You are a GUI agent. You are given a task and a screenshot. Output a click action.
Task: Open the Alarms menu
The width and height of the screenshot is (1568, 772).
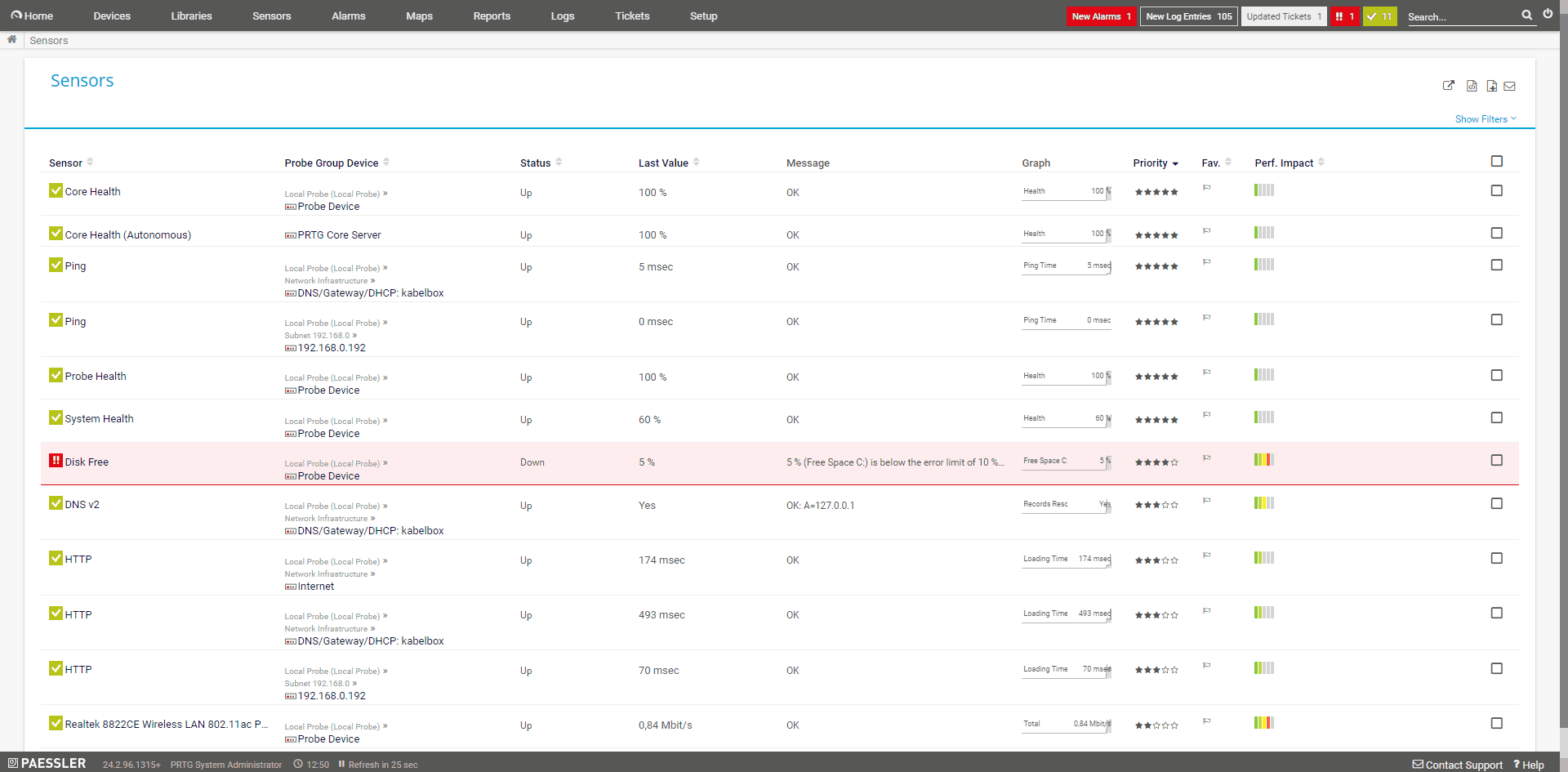(349, 16)
